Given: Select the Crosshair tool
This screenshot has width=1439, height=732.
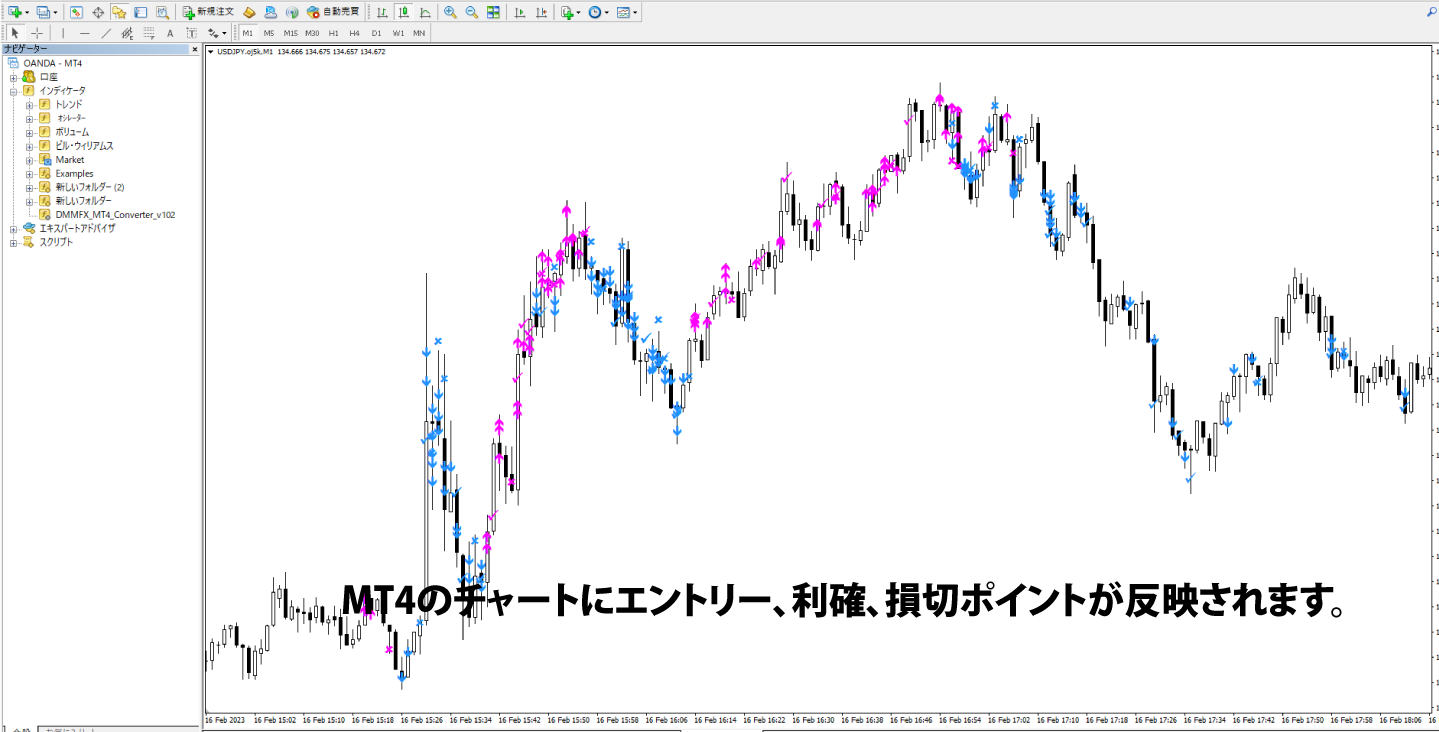Looking at the screenshot, I should (x=36, y=32).
